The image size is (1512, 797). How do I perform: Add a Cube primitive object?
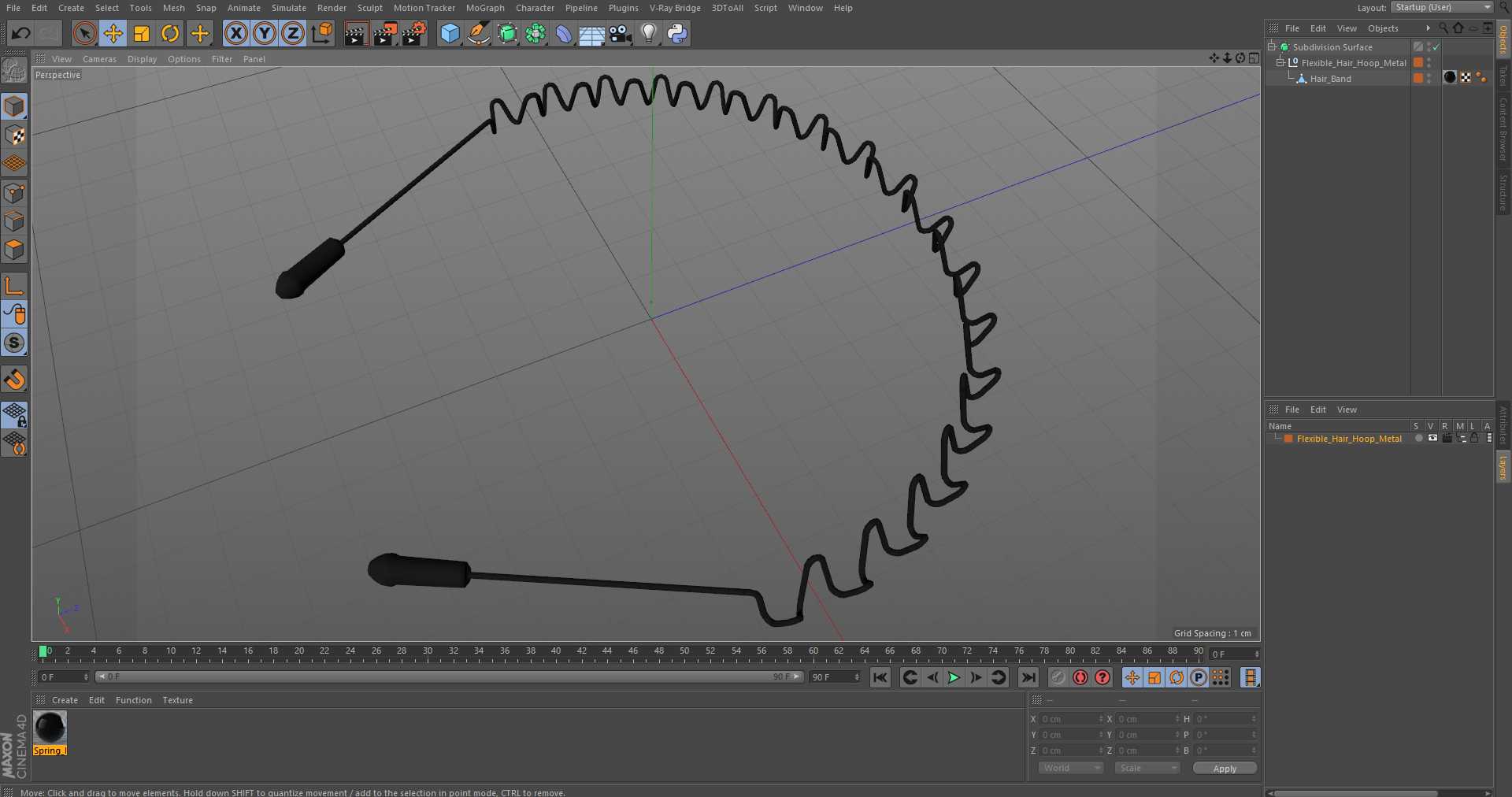point(450,33)
